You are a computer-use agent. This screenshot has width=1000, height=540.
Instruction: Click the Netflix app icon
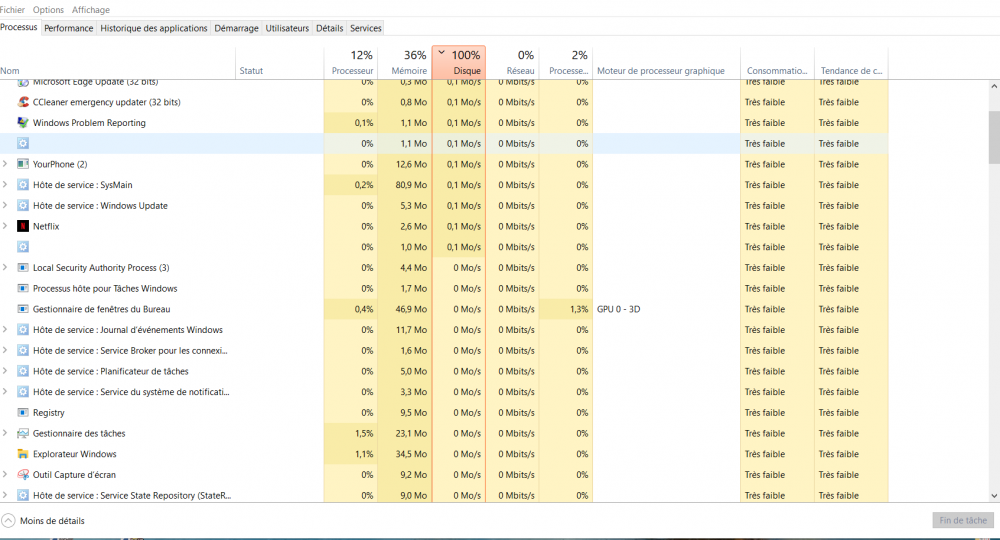click(23, 226)
